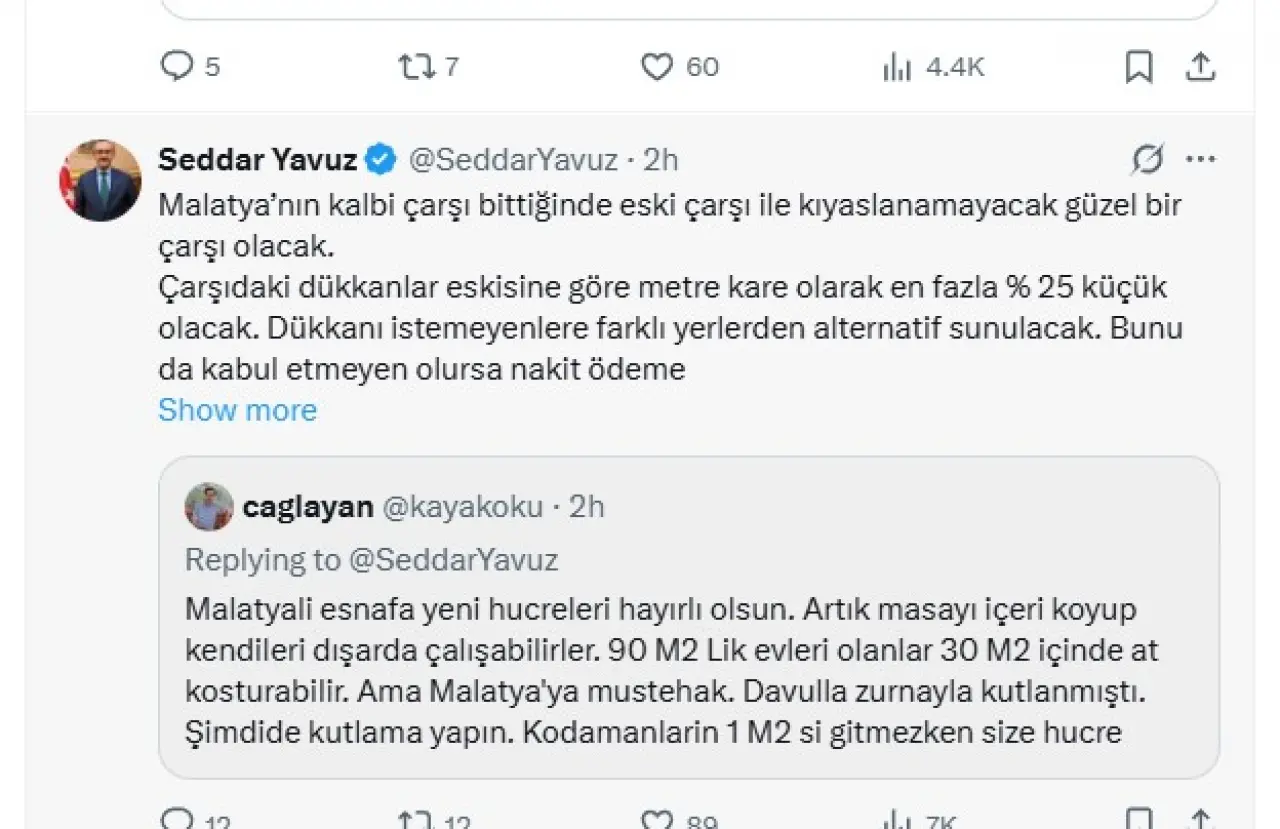
Task: Open Seddar Yavuz profile picture
Action: click(x=102, y=180)
